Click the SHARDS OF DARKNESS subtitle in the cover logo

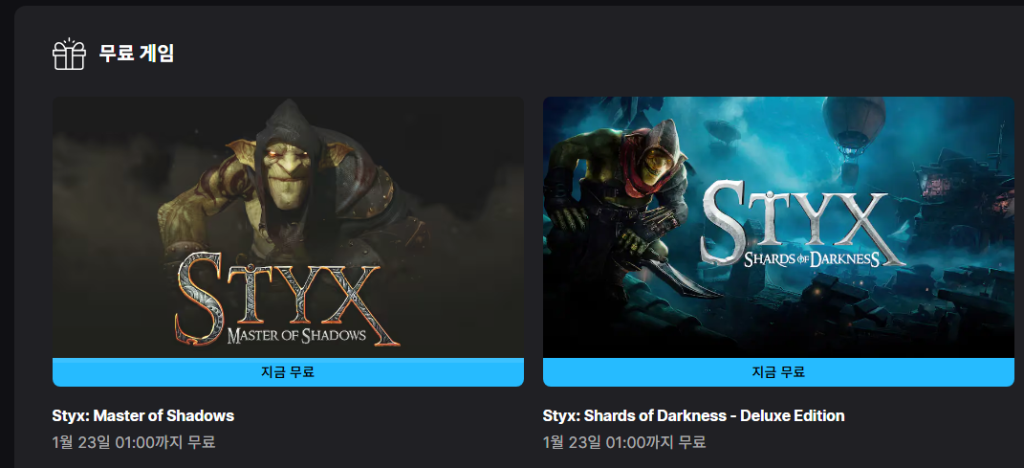coord(812,259)
